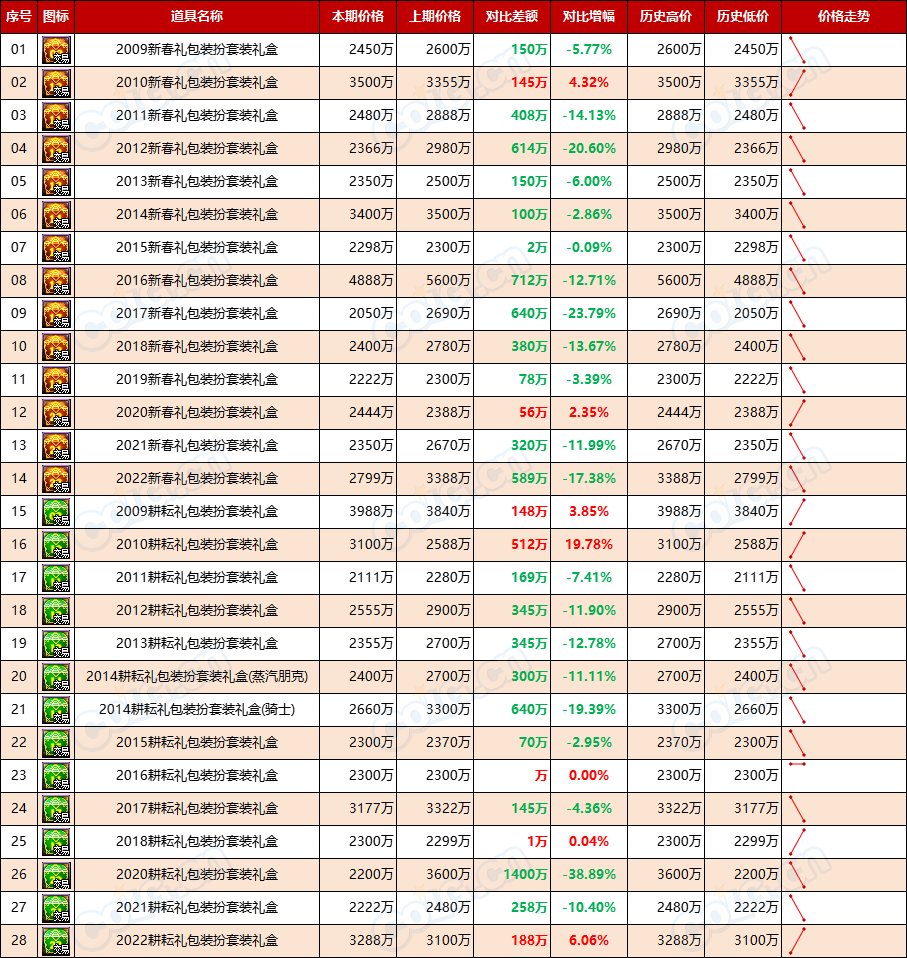Select the -38.89% change cell
The image size is (907, 958).
point(588,874)
